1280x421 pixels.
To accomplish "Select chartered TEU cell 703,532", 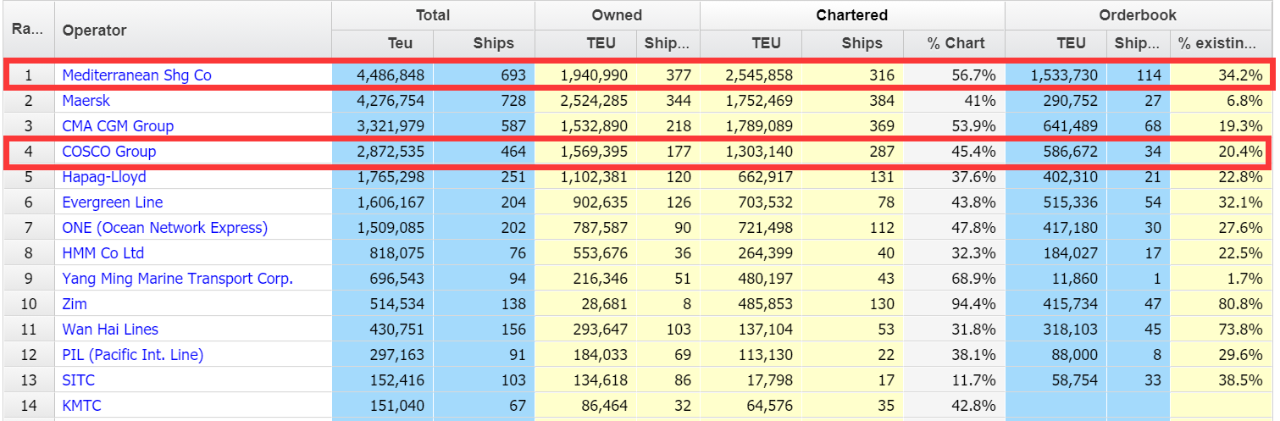I will click(x=751, y=203).
